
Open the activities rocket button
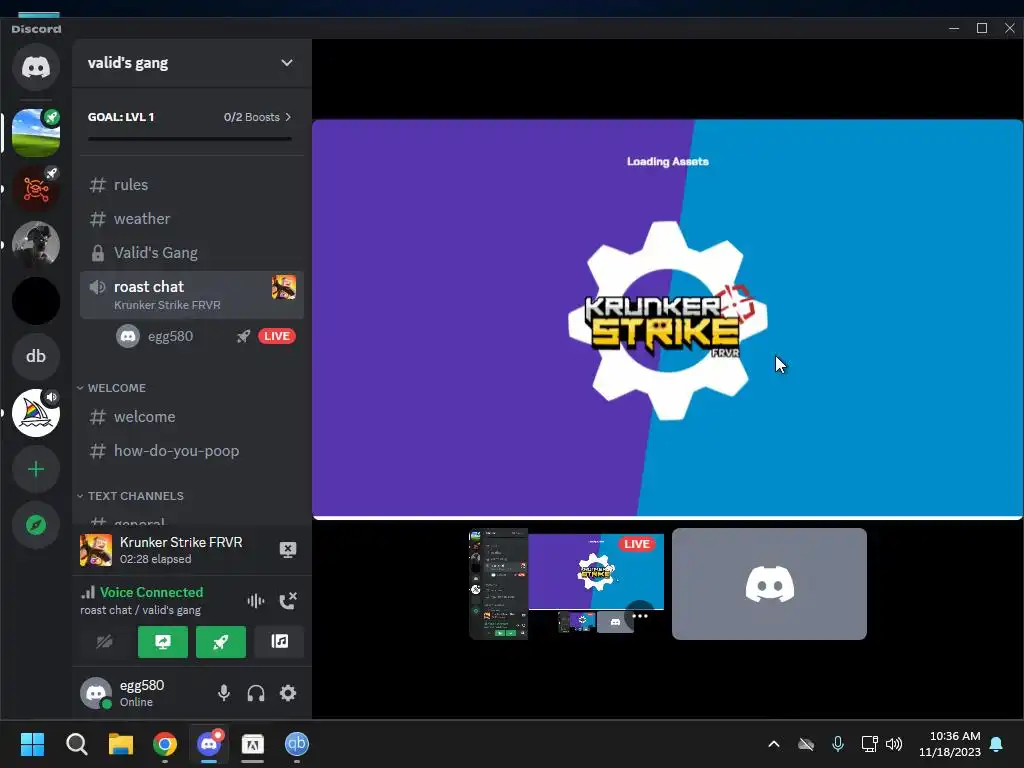[x=221, y=642]
